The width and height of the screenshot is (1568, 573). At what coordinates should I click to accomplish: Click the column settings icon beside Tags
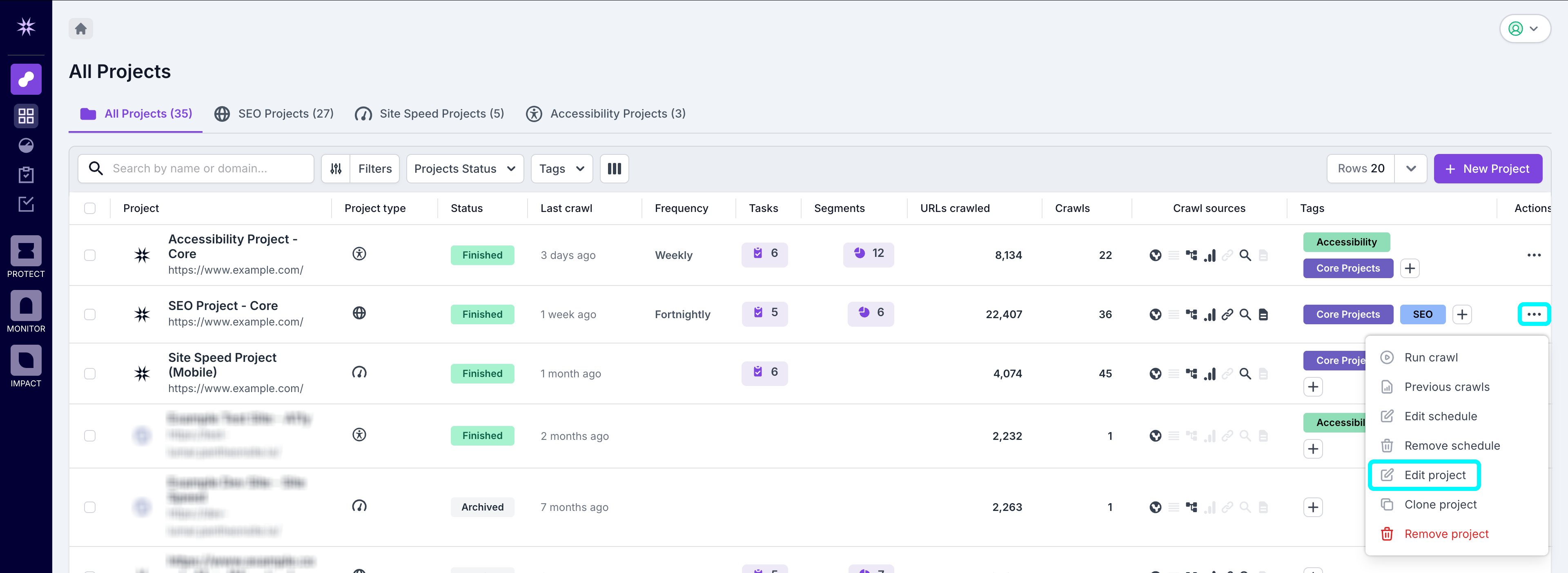(x=614, y=169)
